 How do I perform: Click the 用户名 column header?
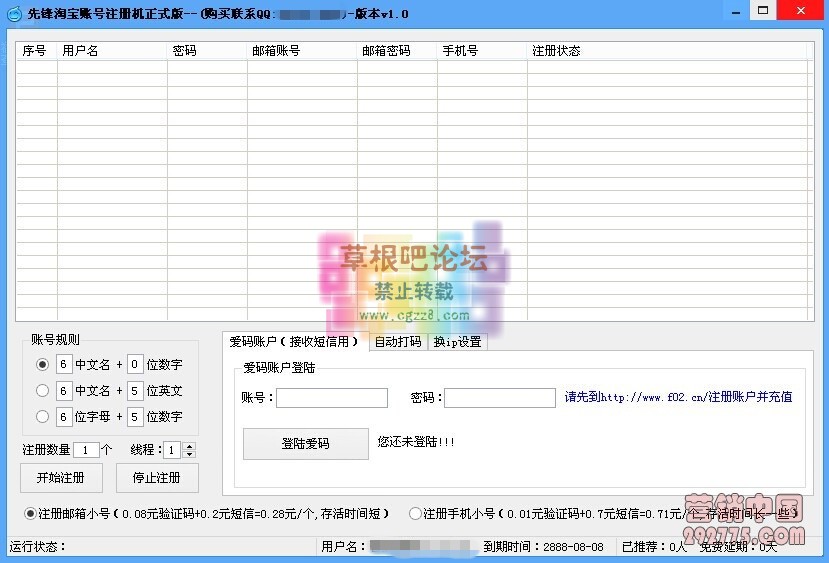[x=112, y=51]
